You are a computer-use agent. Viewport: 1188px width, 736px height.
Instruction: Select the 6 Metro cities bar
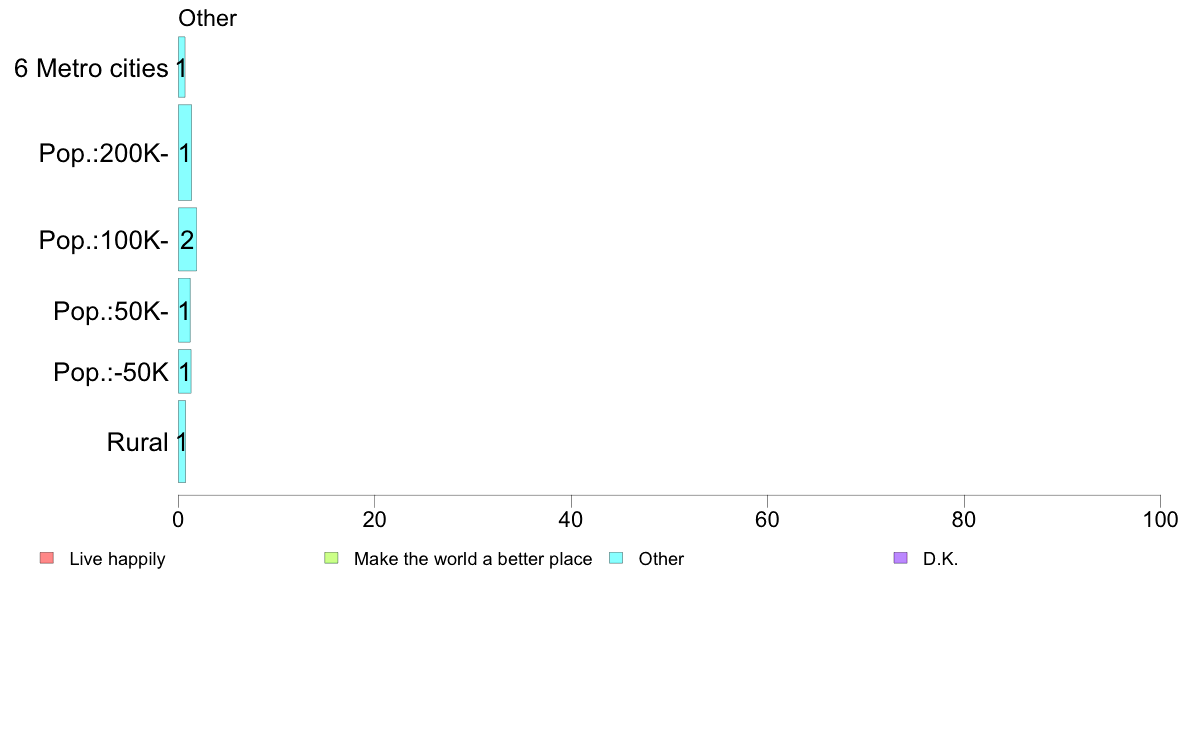(x=182, y=67)
